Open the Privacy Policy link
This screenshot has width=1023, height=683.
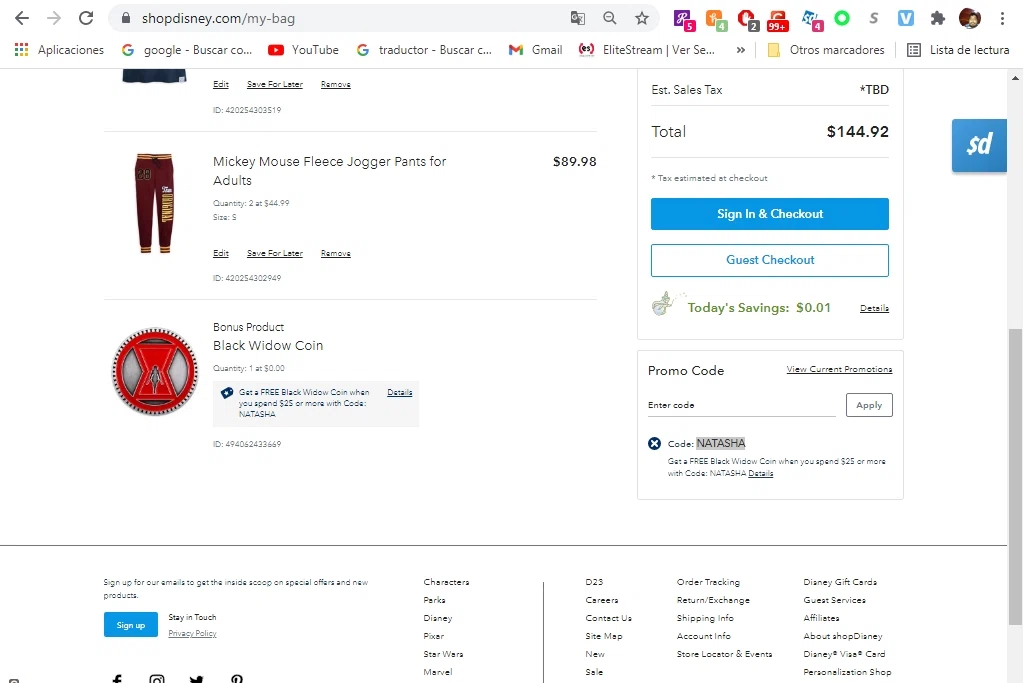point(192,633)
